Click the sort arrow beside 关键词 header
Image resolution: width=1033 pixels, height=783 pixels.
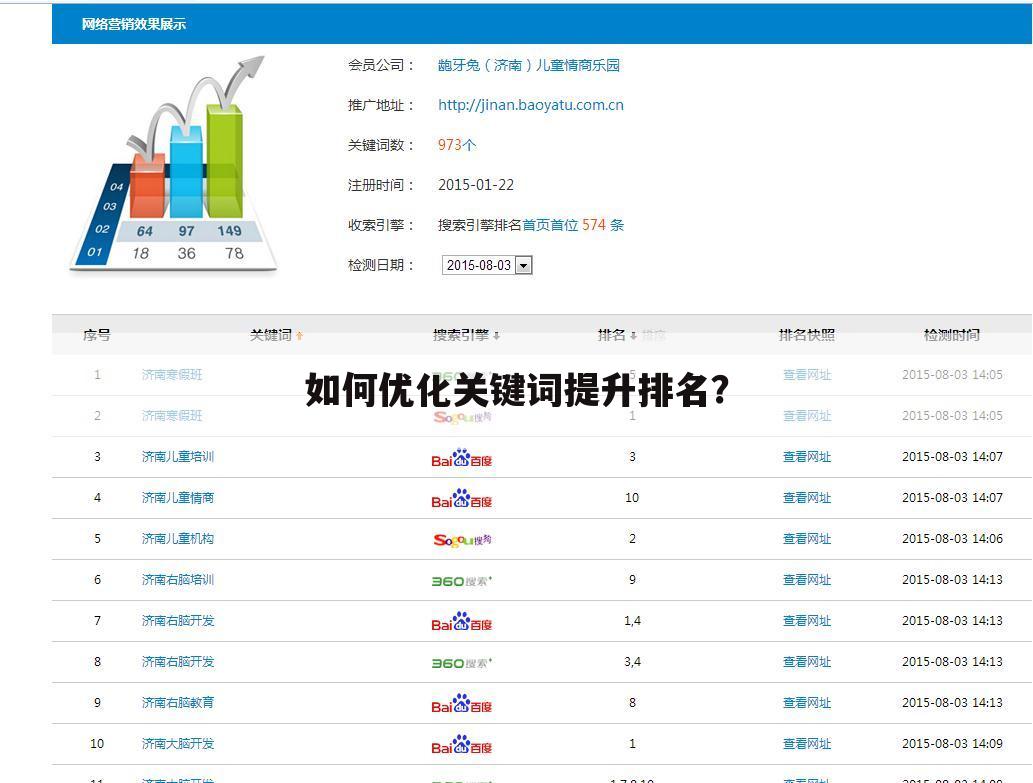click(300, 336)
